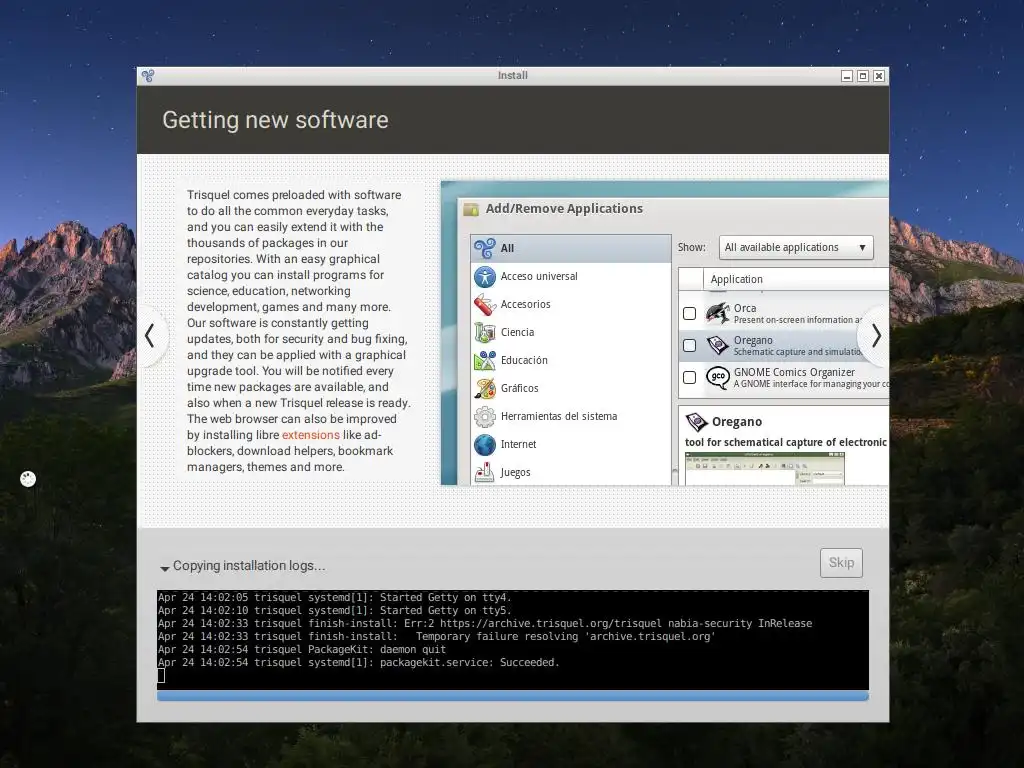This screenshot has width=1024, height=768.
Task: Select the Accesorios label
Action: (526, 304)
